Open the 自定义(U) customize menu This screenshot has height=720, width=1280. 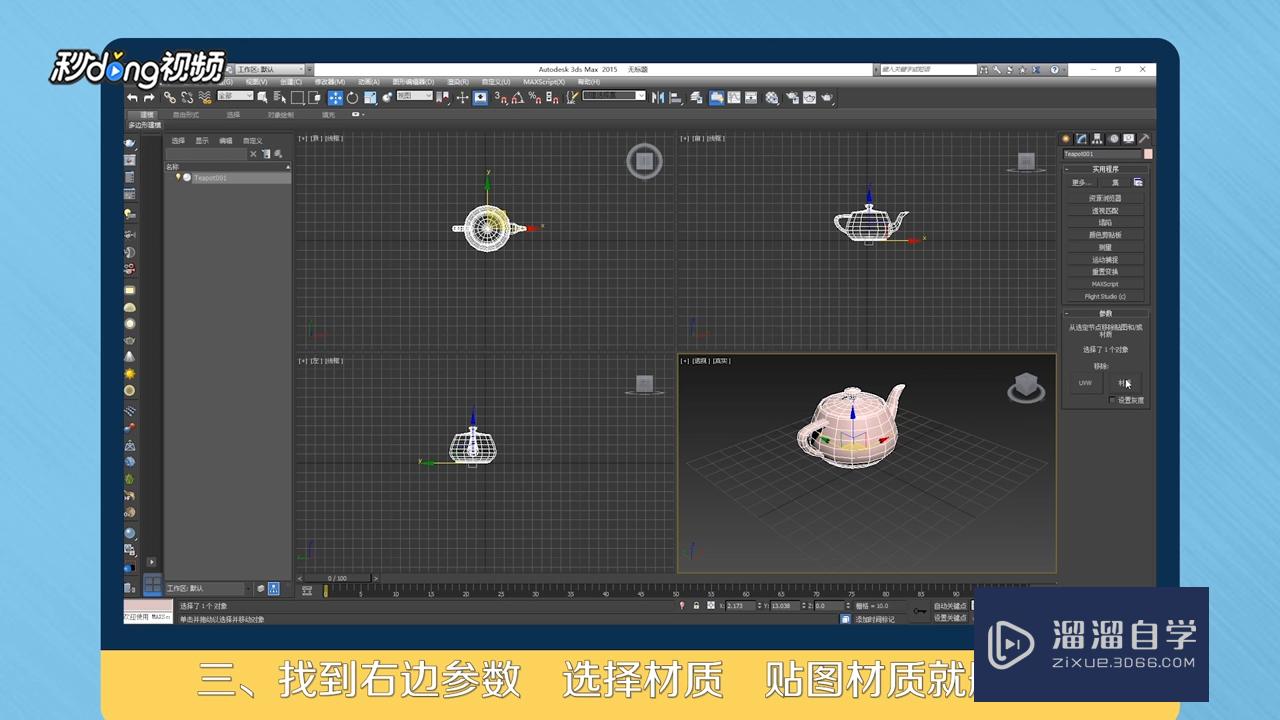496,82
